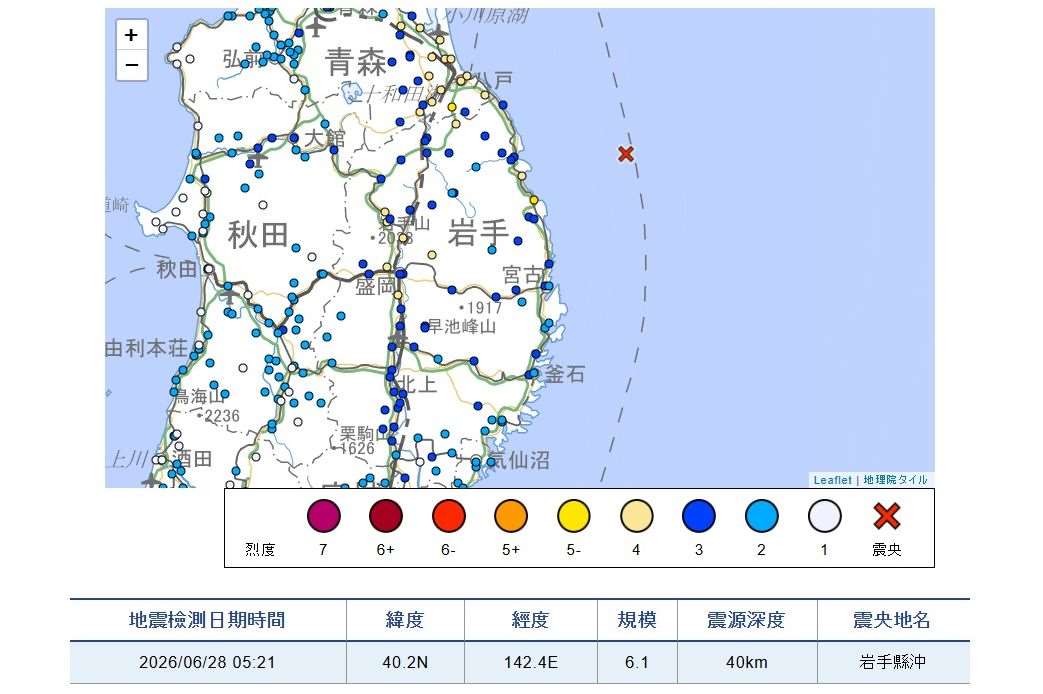This screenshot has height=694, width=1043.
Task: Click the intensity 6+ legend circle
Action: pyautogui.click(x=386, y=516)
